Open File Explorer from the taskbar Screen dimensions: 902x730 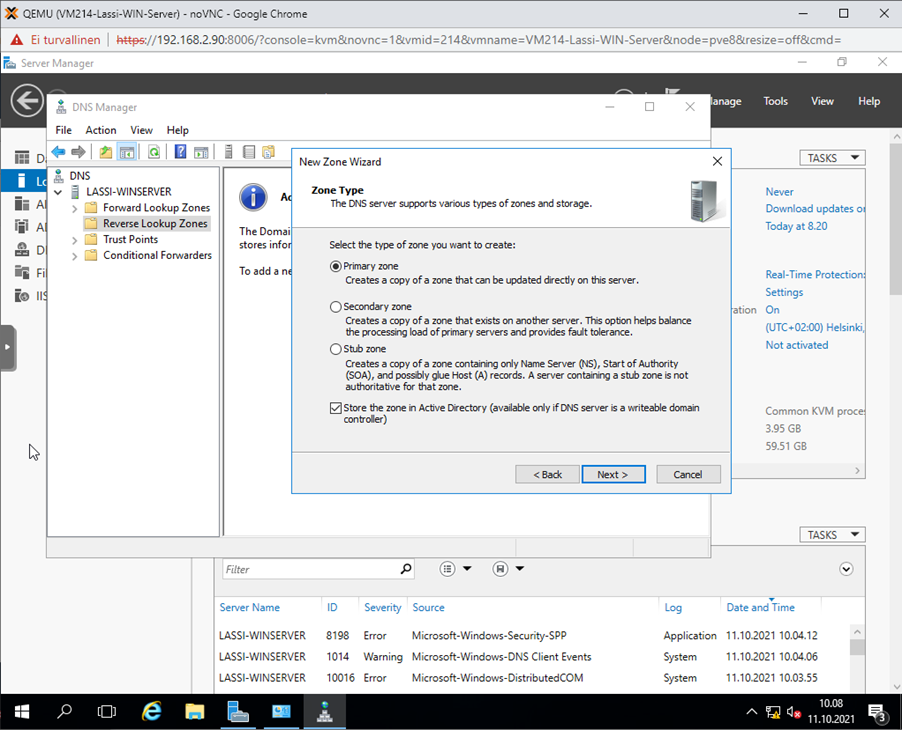(194, 712)
